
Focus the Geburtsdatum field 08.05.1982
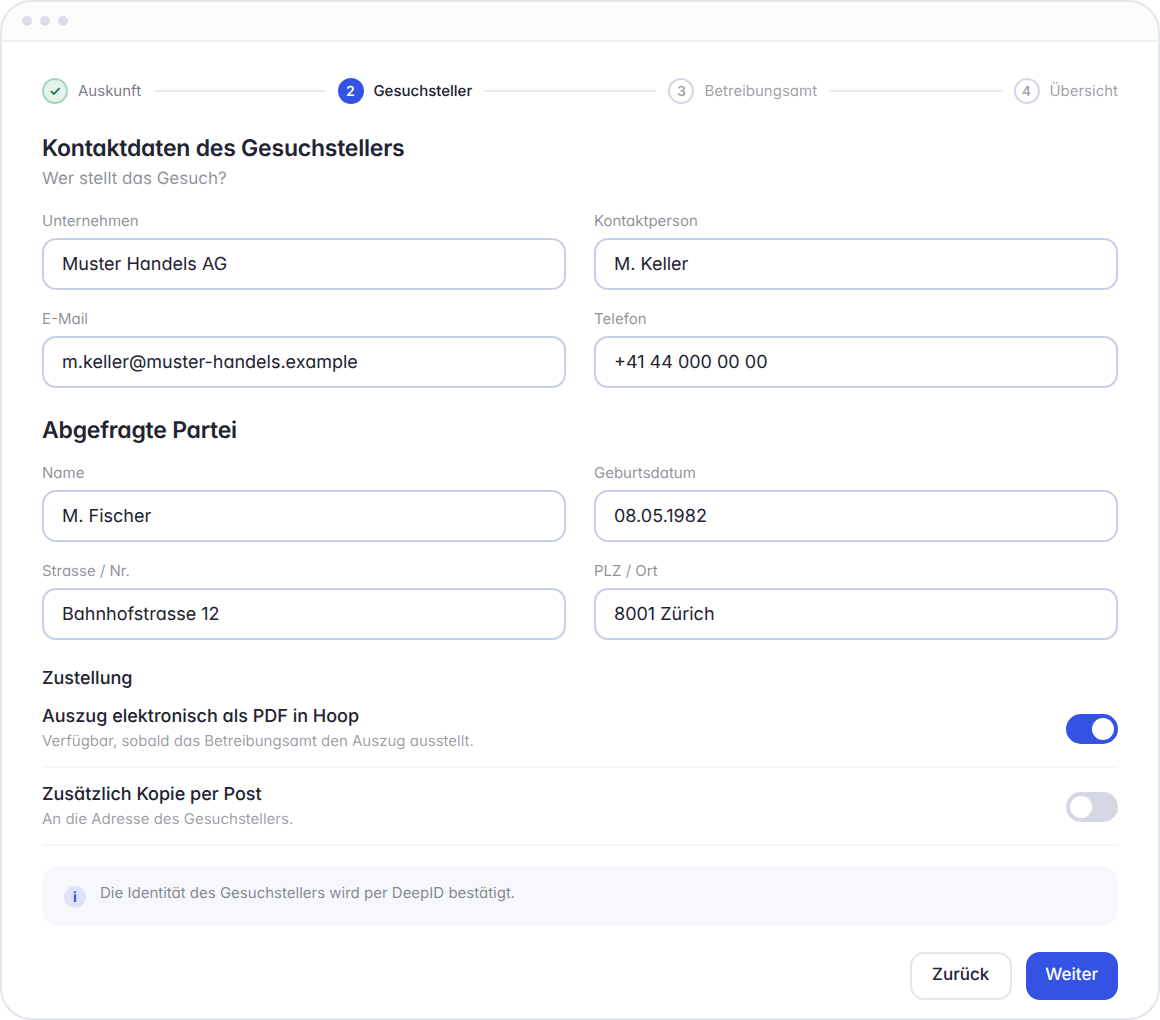point(856,516)
